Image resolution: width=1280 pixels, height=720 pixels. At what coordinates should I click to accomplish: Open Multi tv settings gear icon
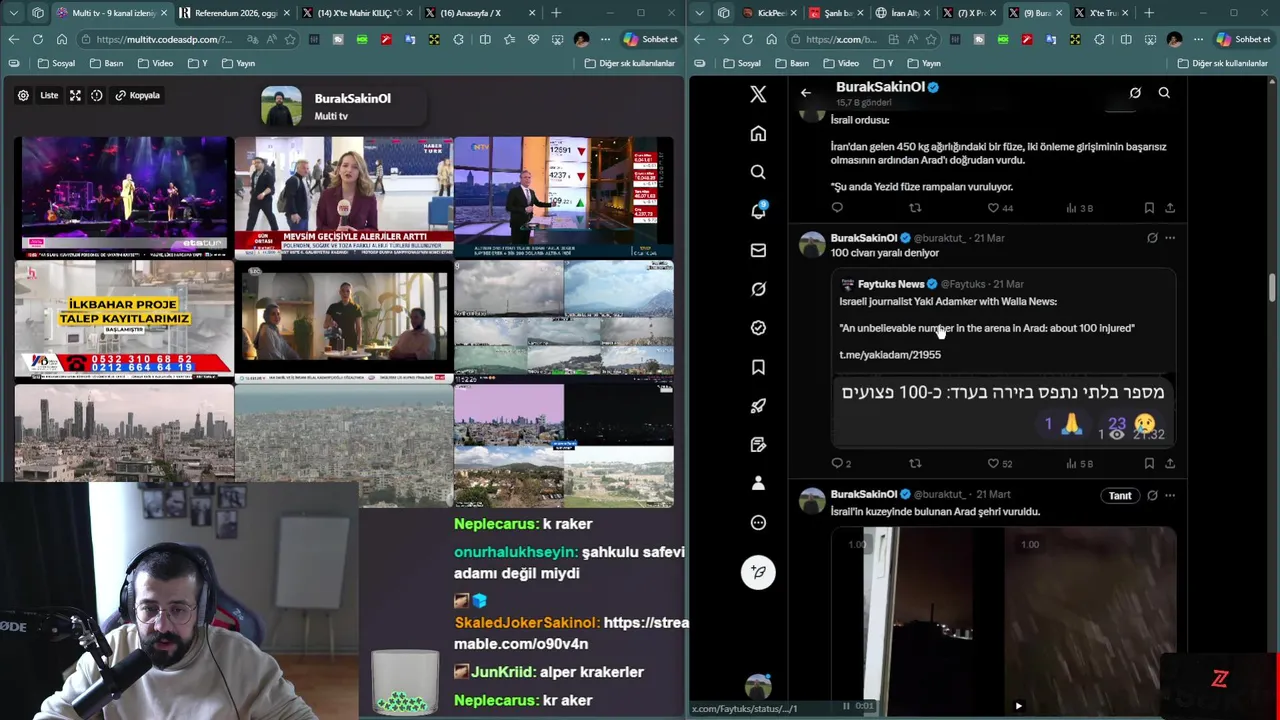click(x=23, y=95)
